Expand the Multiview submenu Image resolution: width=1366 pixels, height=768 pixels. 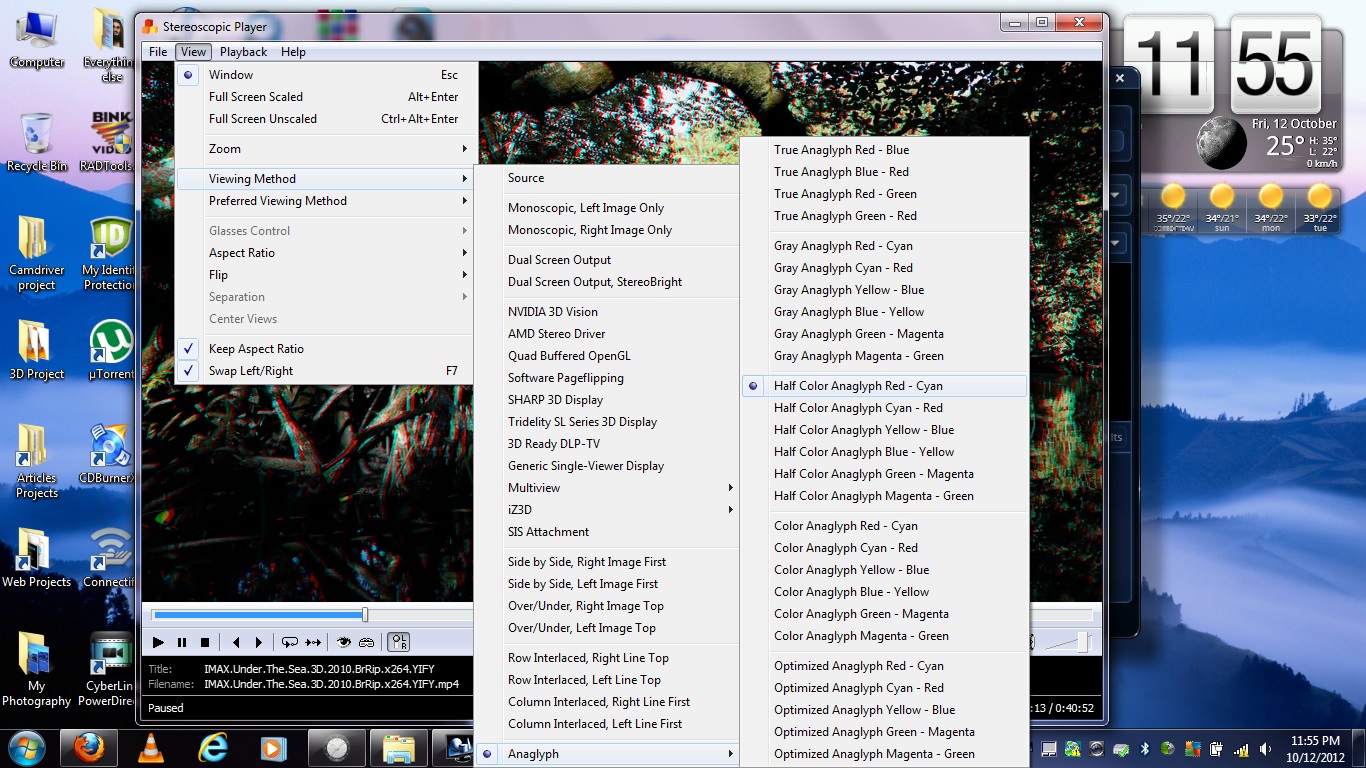pos(607,488)
